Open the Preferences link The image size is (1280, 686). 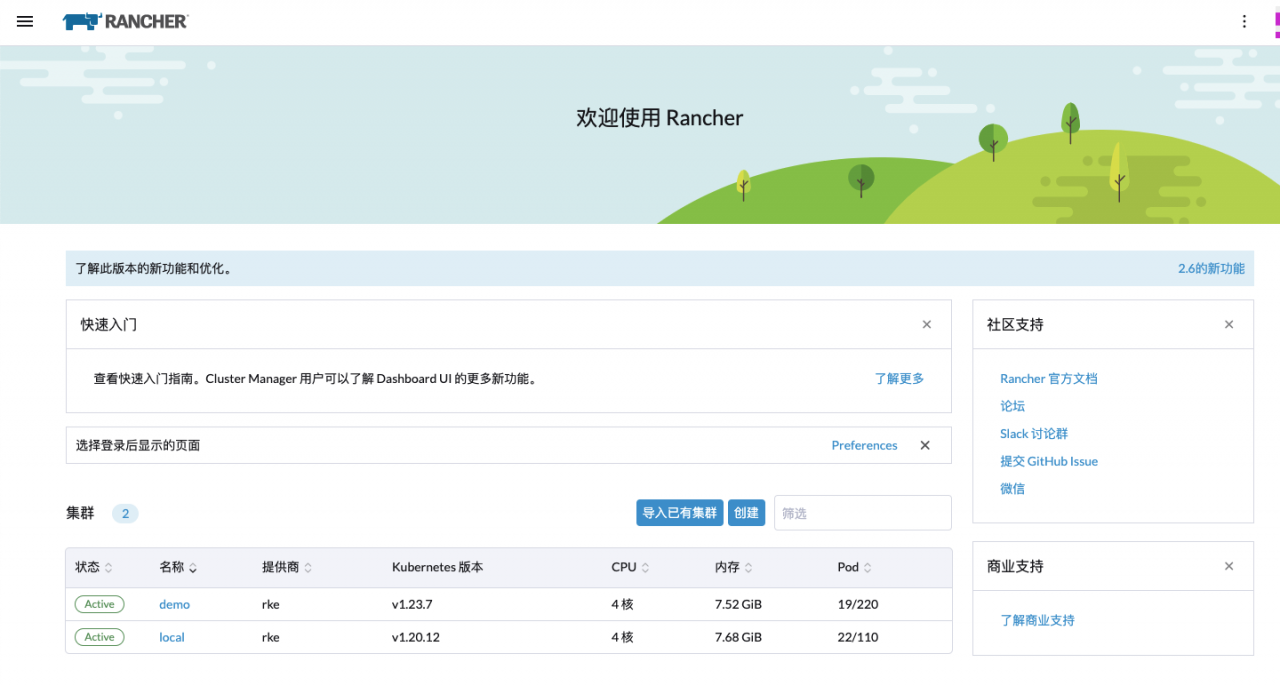click(864, 445)
